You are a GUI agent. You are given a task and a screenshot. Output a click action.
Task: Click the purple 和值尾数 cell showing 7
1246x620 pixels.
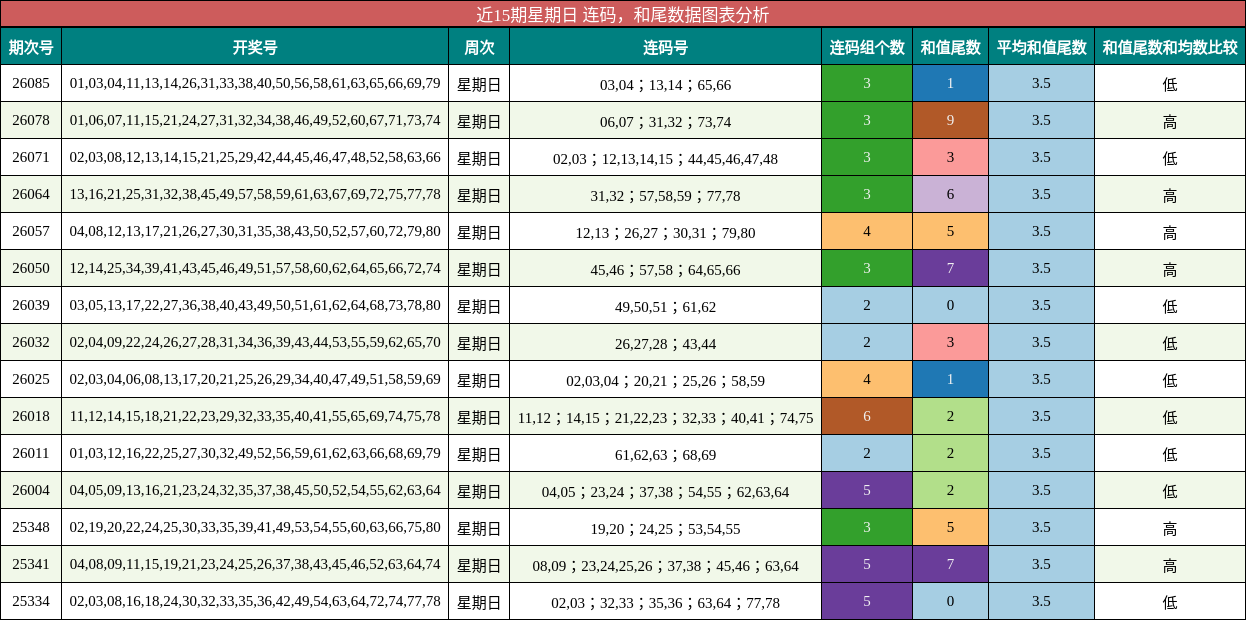950,268
